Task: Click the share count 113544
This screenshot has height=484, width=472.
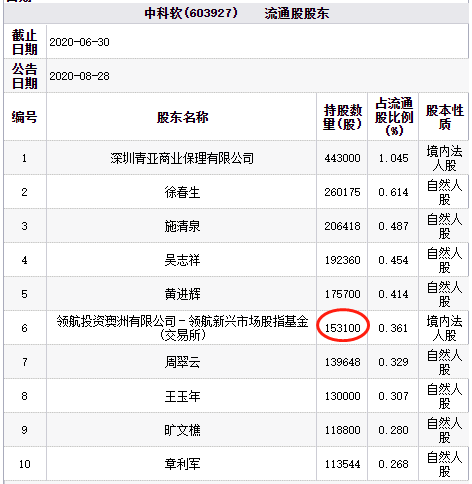Action: (x=342, y=464)
